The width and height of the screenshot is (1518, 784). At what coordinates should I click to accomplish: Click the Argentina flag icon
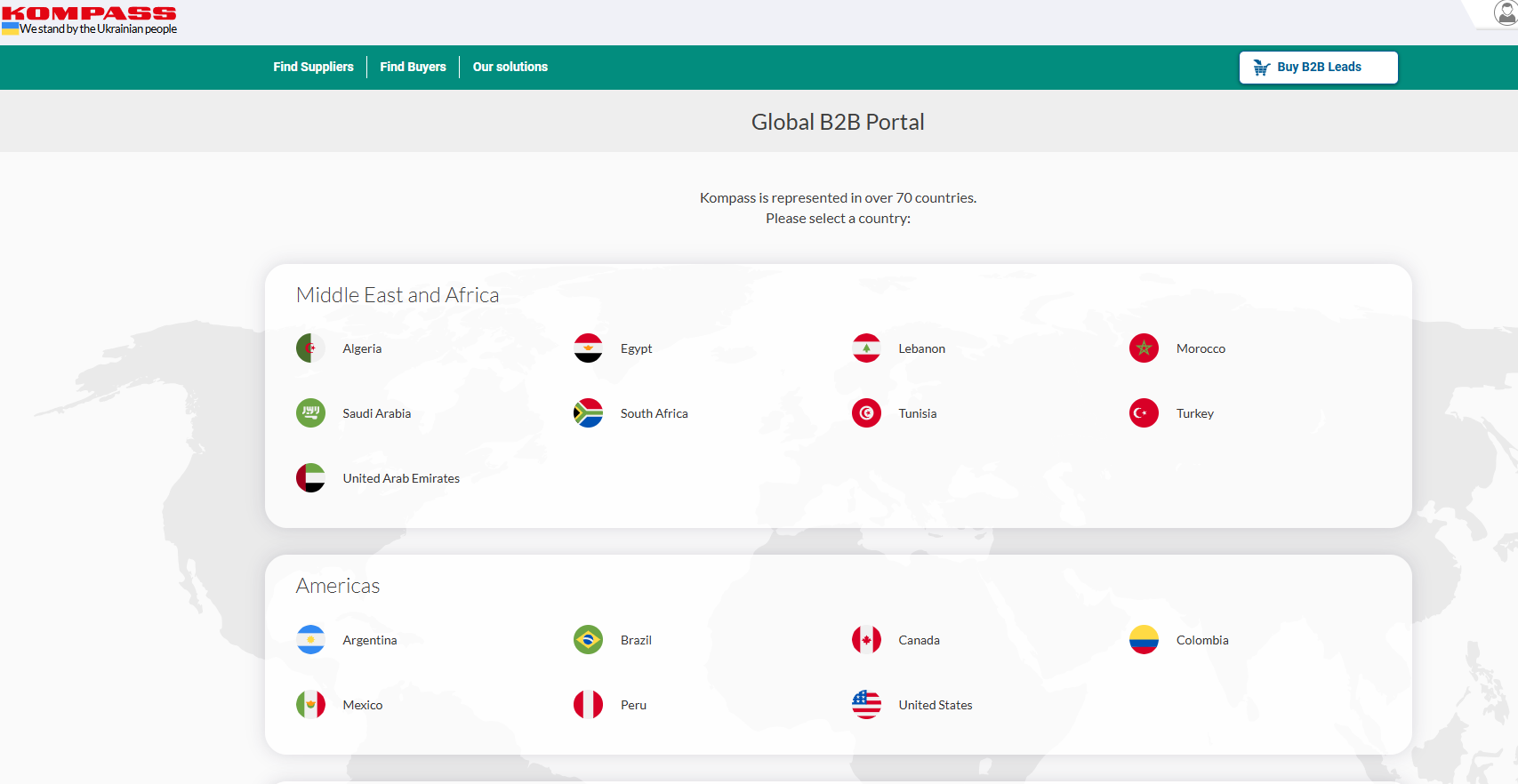(310, 640)
